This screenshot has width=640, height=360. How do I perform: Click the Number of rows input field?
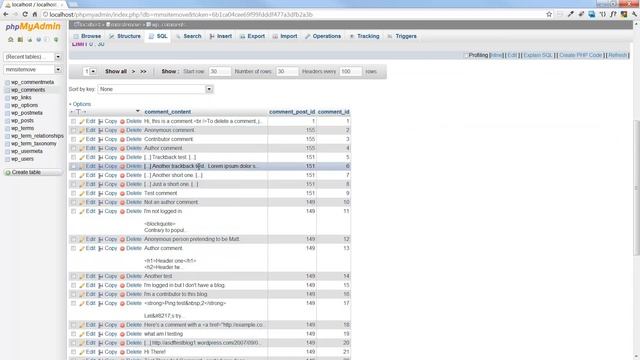[287, 71]
